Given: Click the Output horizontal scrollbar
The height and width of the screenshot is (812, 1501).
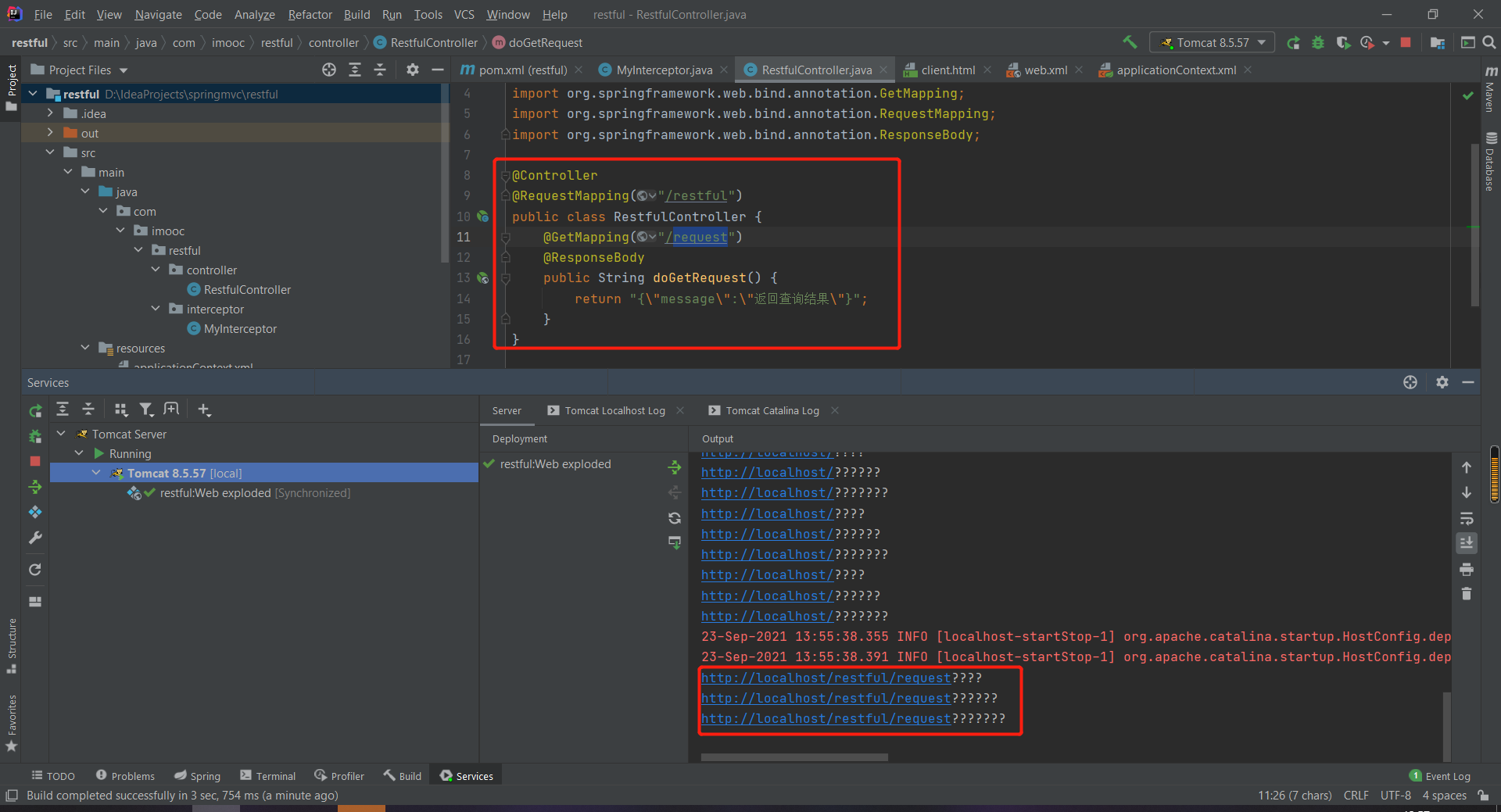Looking at the screenshot, I should [x=794, y=757].
